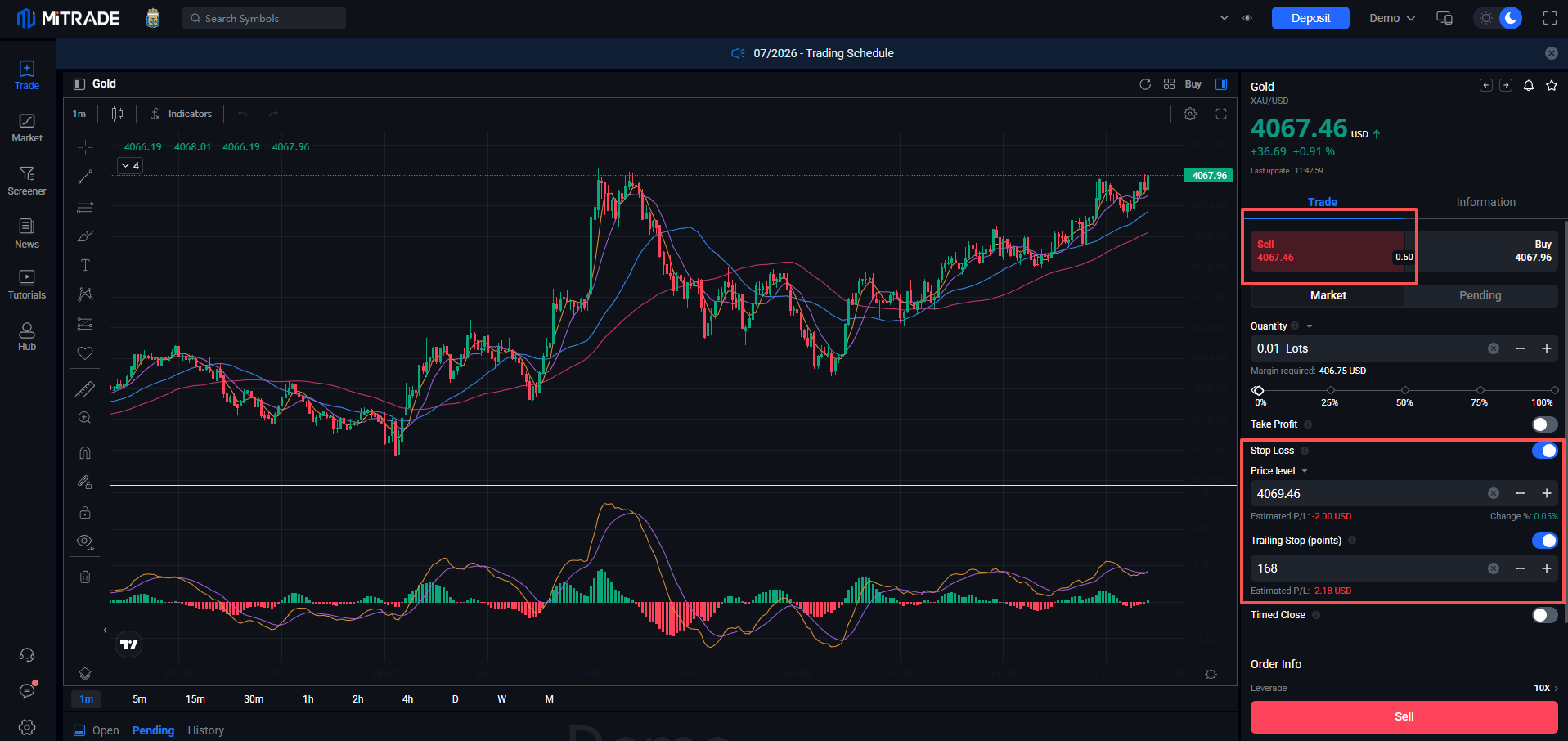Select the 15m timeframe

point(195,699)
